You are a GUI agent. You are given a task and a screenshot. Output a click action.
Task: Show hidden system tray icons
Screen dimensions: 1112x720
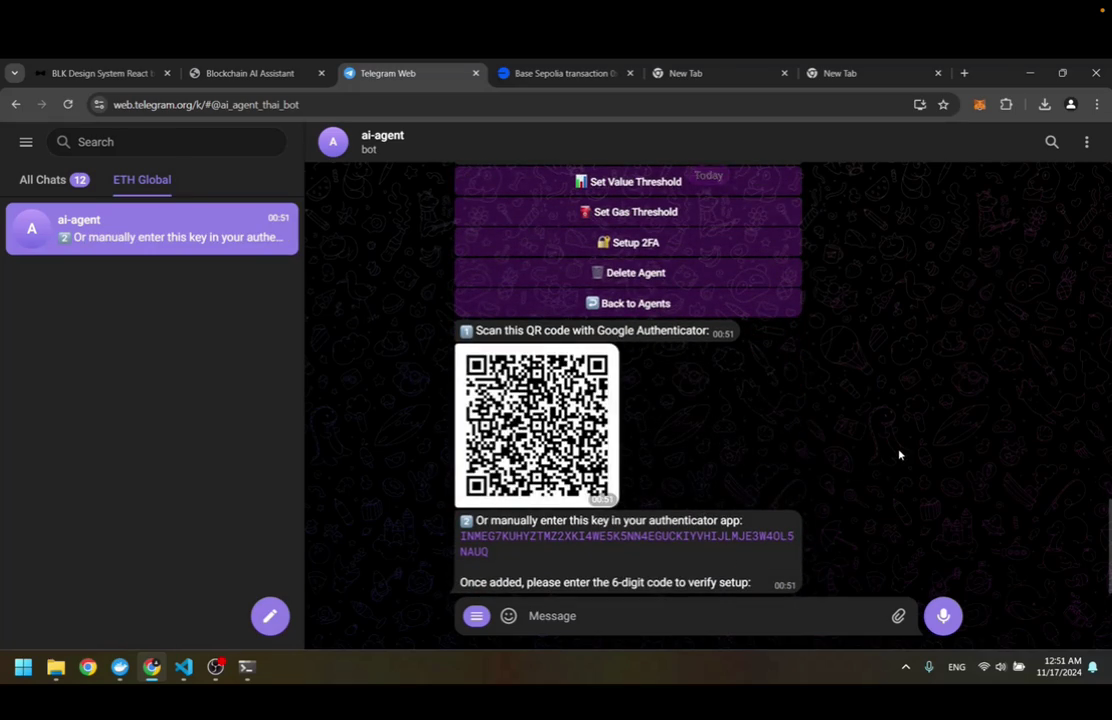tap(906, 668)
